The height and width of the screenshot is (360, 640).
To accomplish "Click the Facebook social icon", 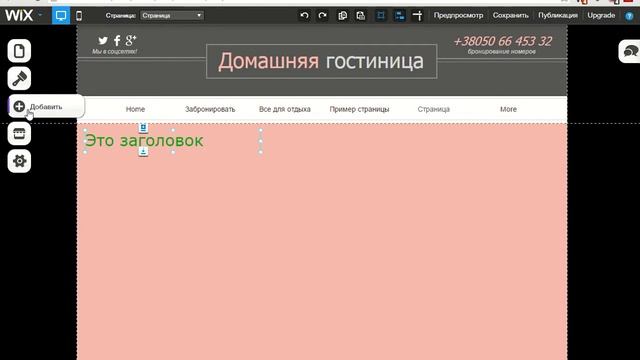I will 117,40.
